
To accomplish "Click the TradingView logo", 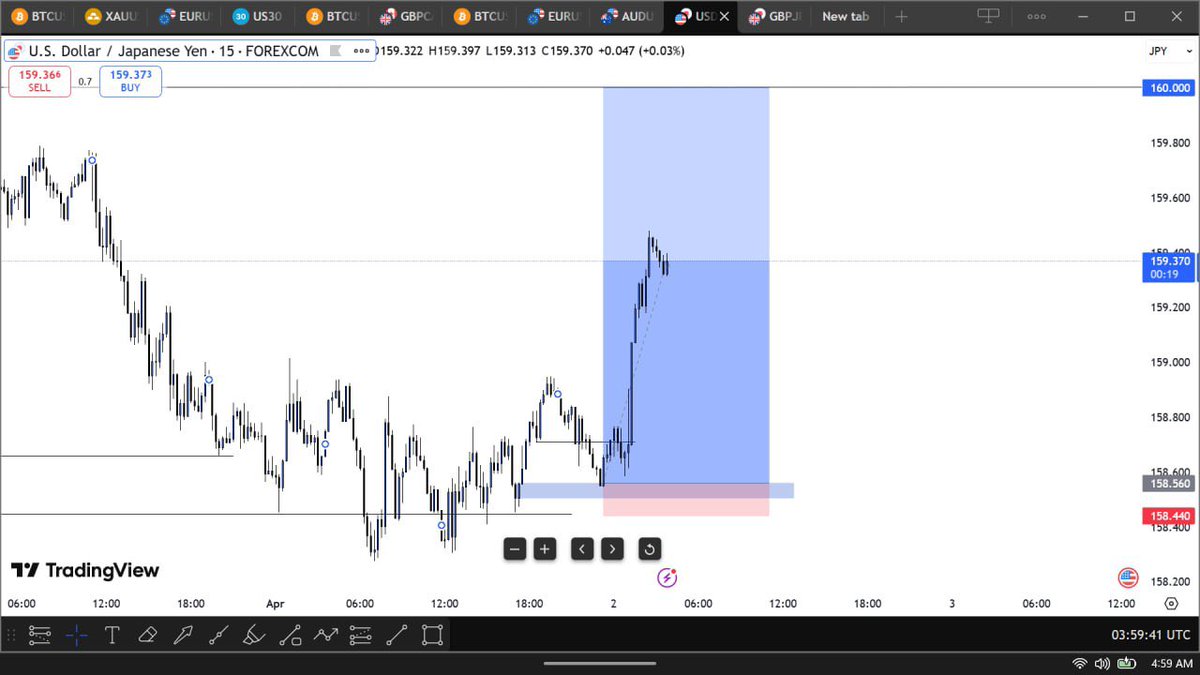I will pyautogui.click(x=85, y=570).
